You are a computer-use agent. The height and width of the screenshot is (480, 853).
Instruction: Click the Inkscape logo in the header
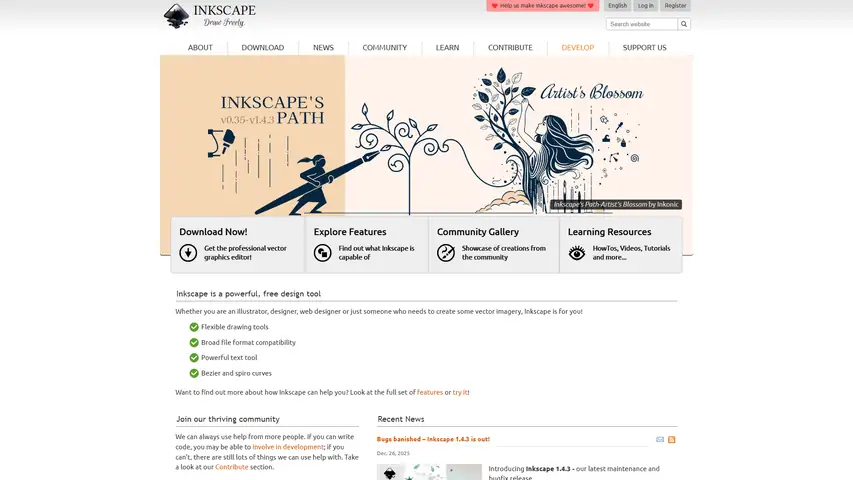pos(210,15)
